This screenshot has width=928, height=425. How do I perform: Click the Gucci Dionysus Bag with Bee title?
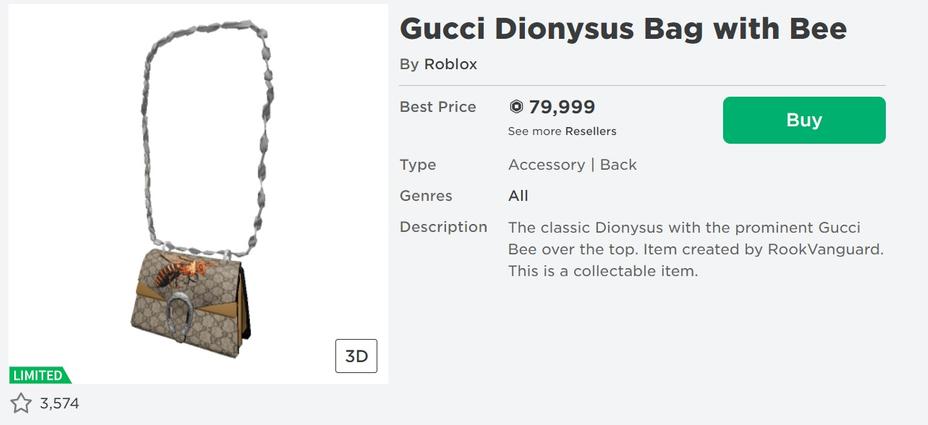pos(622,28)
